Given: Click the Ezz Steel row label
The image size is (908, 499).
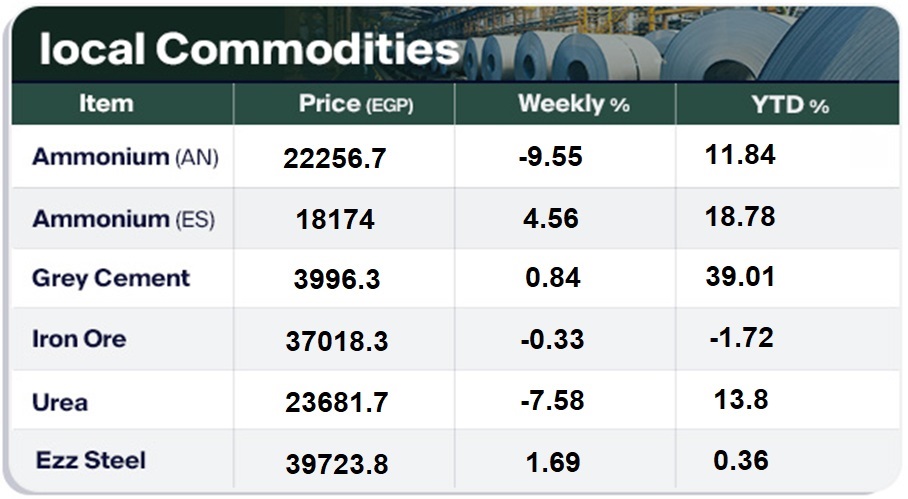Looking at the screenshot, I should click(x=90, y=461).
